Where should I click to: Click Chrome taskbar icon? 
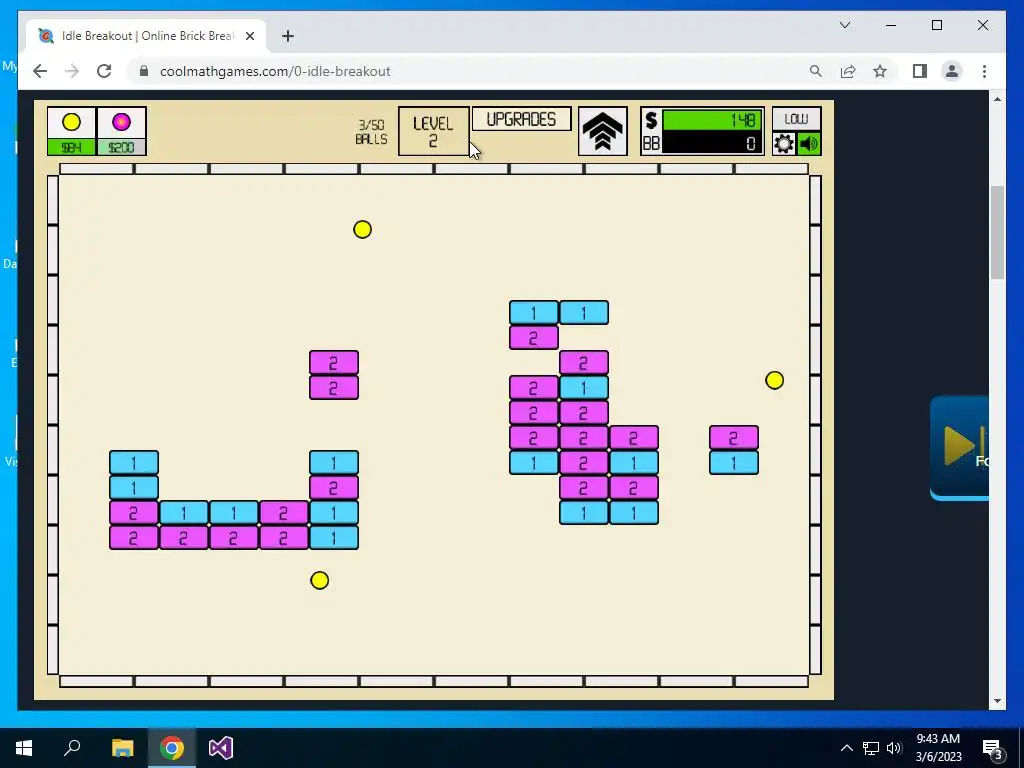[x=172, y=748]
